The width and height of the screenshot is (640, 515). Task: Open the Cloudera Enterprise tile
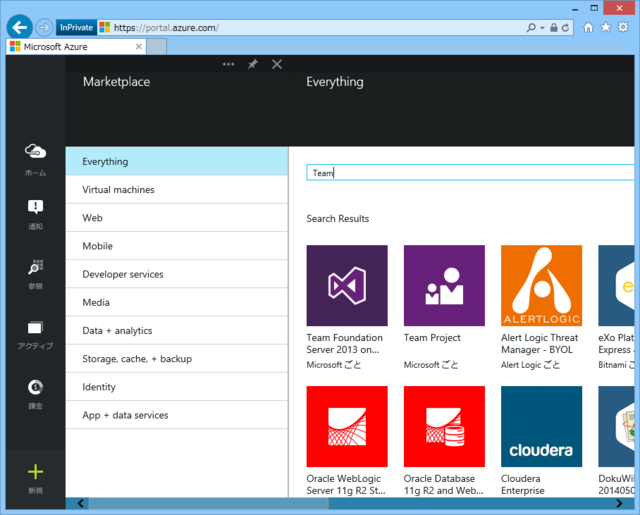click(541, 426)
